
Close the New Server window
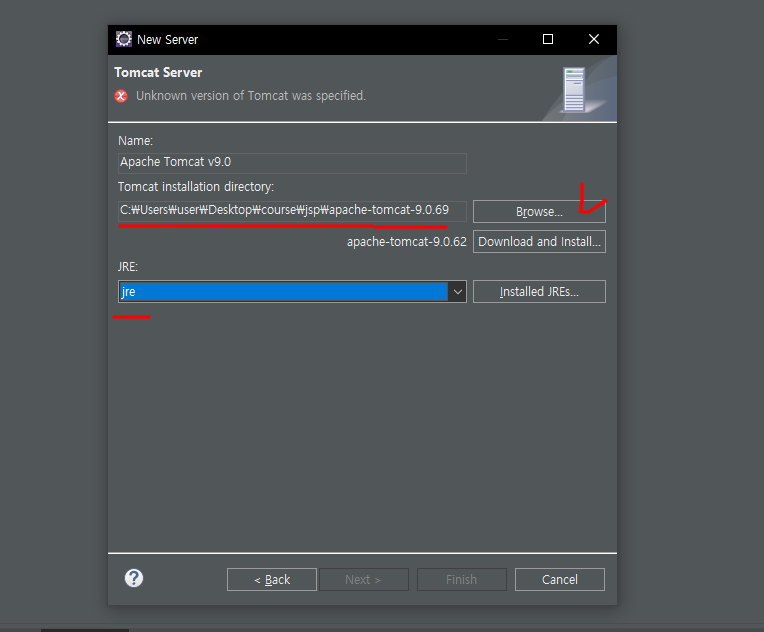point(593,39)
